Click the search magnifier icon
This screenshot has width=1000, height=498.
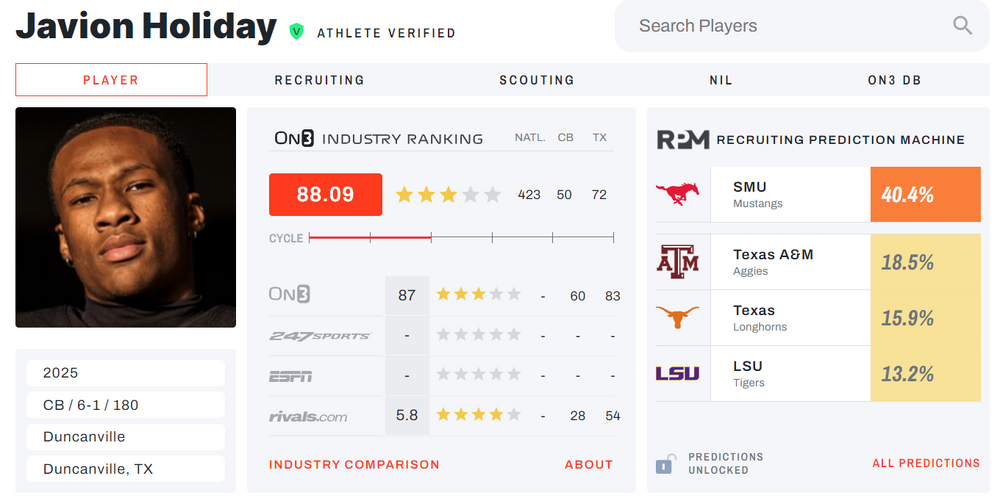[x=962, y=26]
